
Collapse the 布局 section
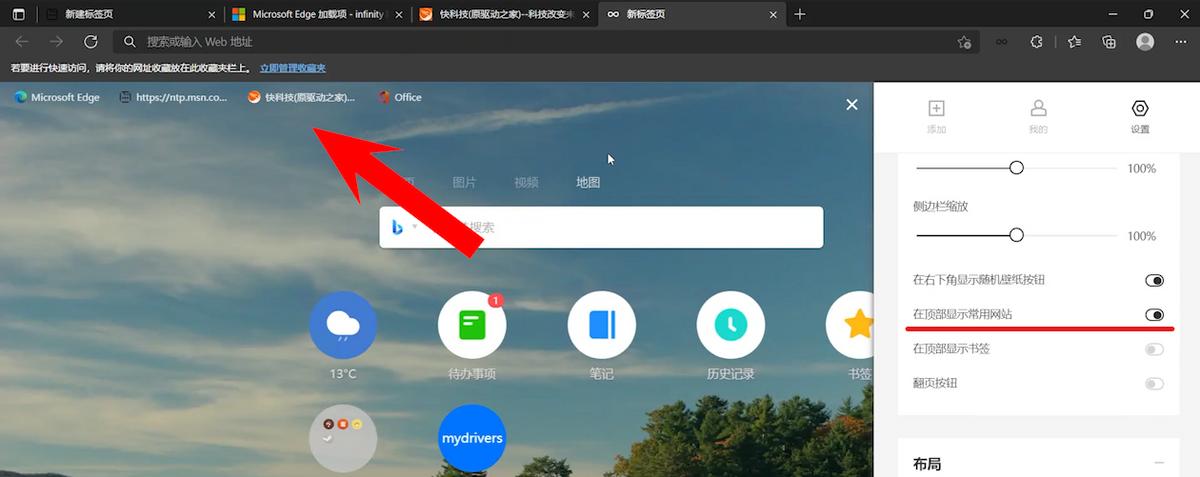point(1158,463)
